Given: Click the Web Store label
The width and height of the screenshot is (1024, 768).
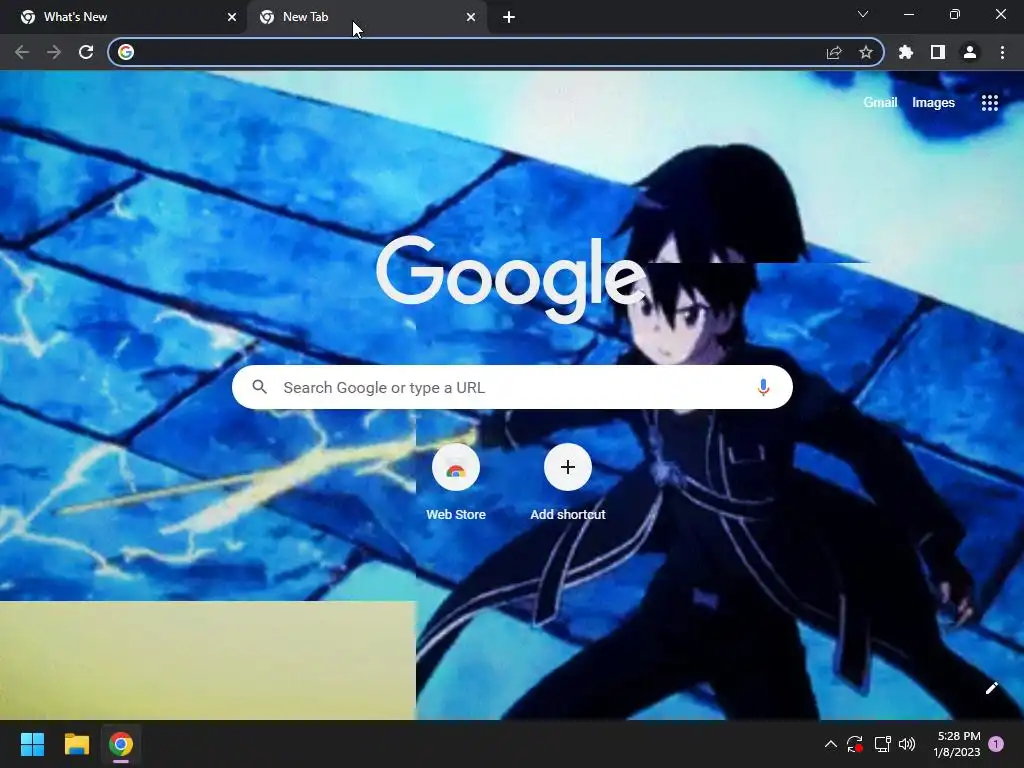Looking at the screenshot, I should (456, 515).
